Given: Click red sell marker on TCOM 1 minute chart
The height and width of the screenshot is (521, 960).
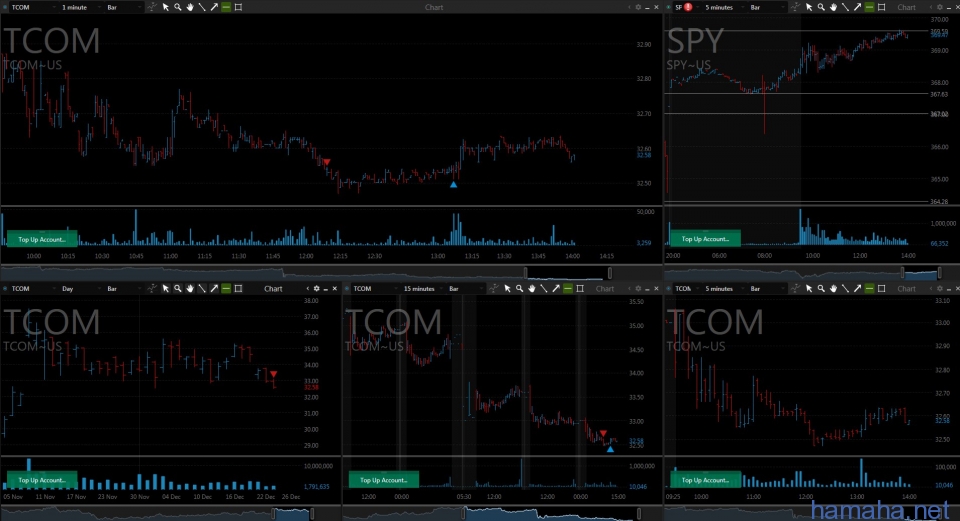Looking at the screenshot, I should 326,162.
